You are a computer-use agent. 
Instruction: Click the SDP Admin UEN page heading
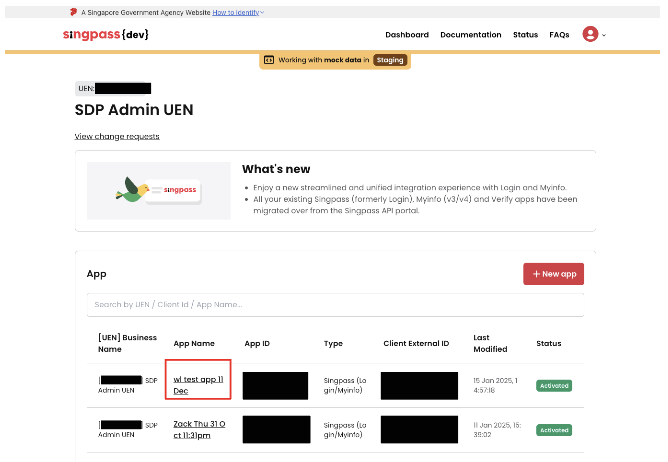(134, 110)
